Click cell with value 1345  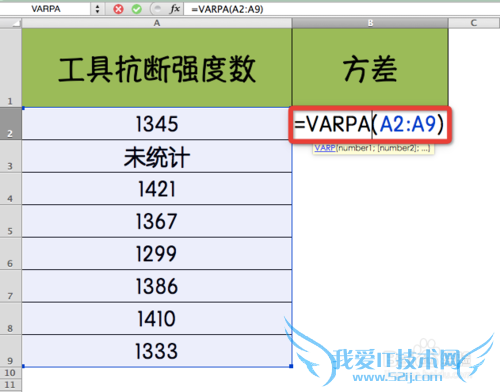[x=157, y=123]
